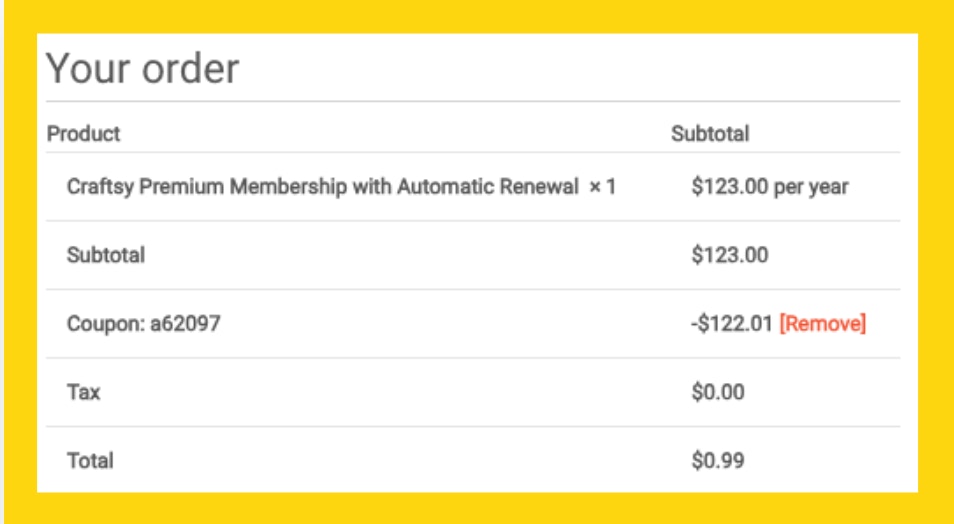Viewport: 954px width, 524px height.
Task: Click the $123.00 per year price
Action: pos(770,187)
